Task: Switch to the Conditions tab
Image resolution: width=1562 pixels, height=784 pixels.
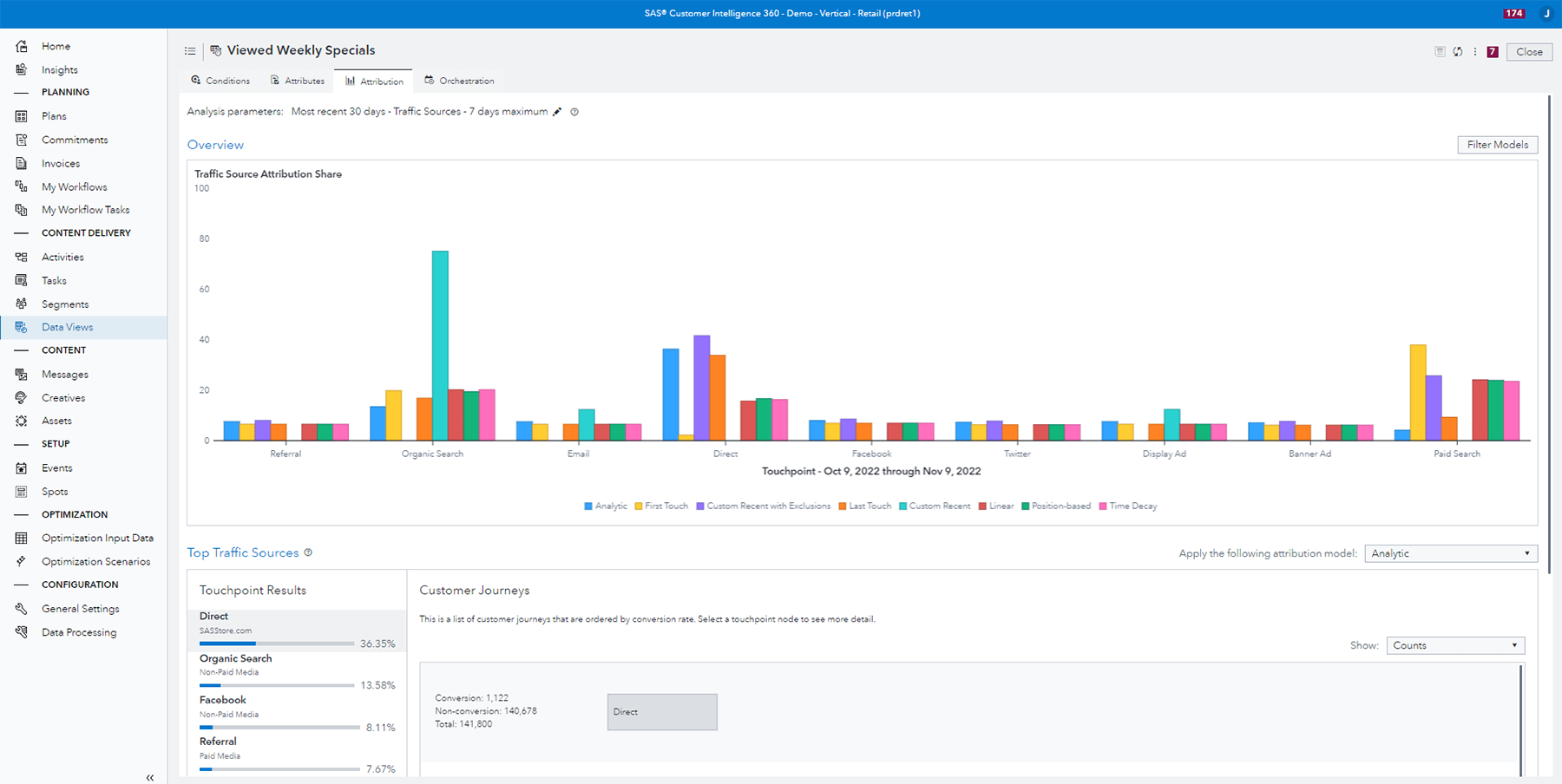Action: pos(220,81)
